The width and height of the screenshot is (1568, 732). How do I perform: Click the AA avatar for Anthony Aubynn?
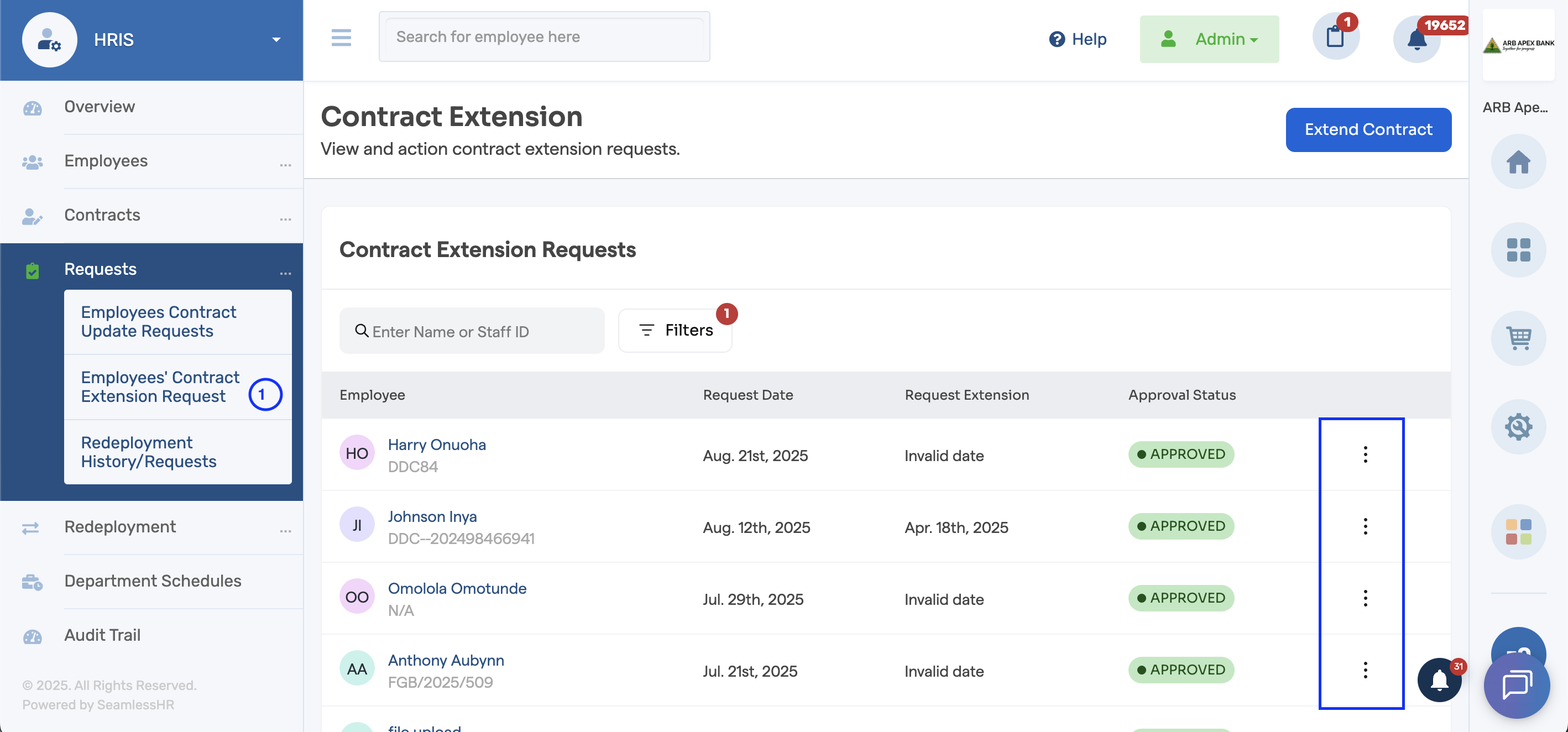pyautogui.click(x=357, y=668)
